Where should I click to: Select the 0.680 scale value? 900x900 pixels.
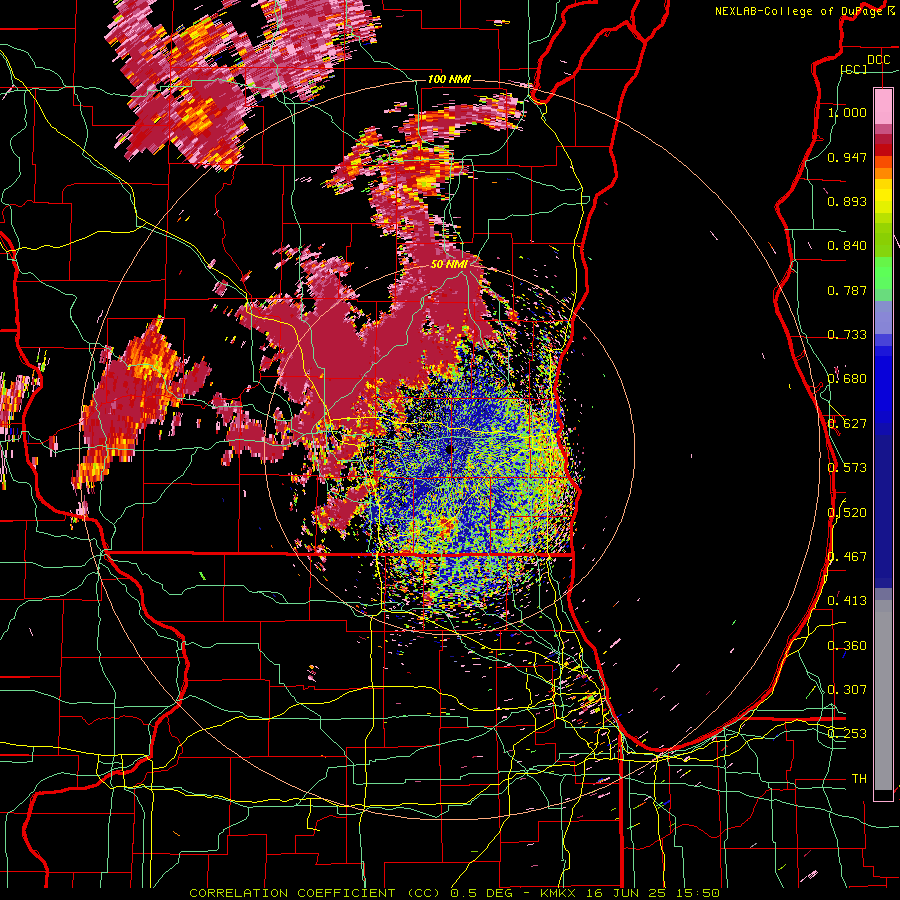tap(847, 379)
